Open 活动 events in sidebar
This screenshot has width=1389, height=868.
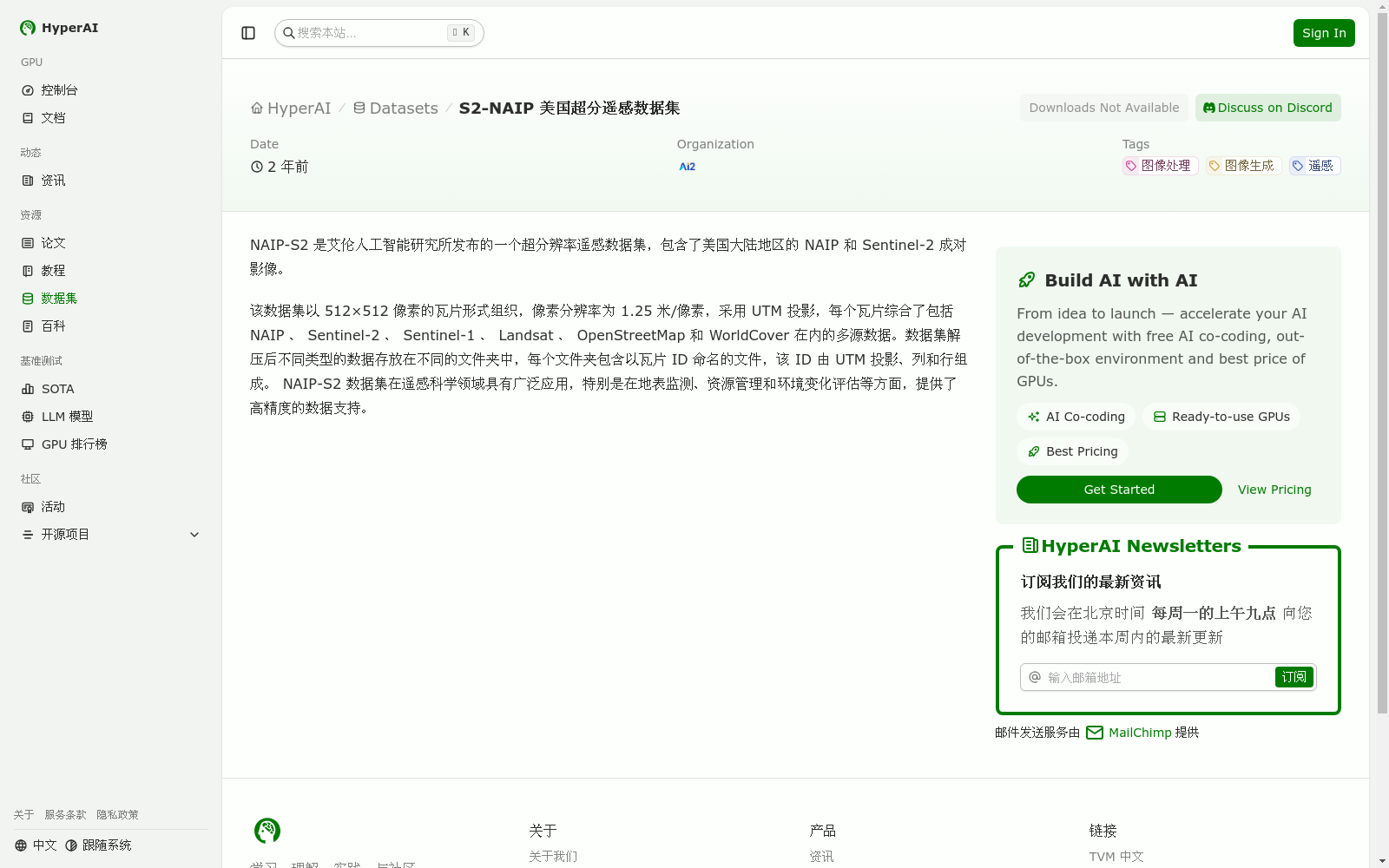[110, 507]
